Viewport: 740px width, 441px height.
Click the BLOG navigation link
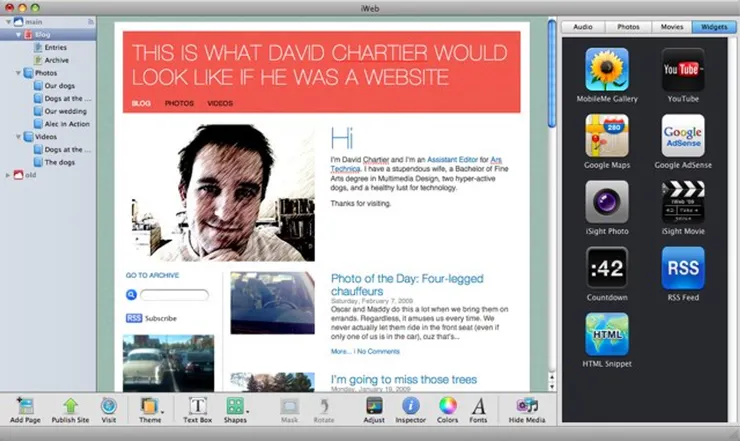tap(141, 103)
